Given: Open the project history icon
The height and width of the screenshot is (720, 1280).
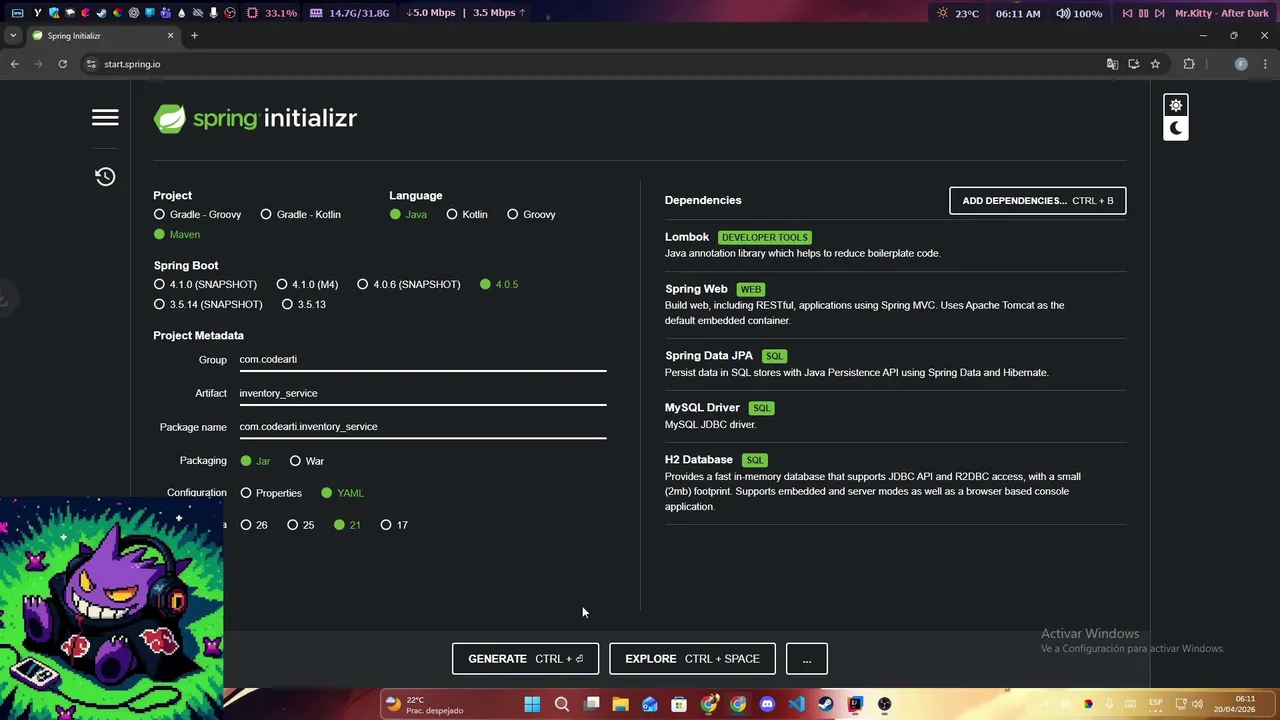Looking at the screenshot, I should tap(105, 177).
